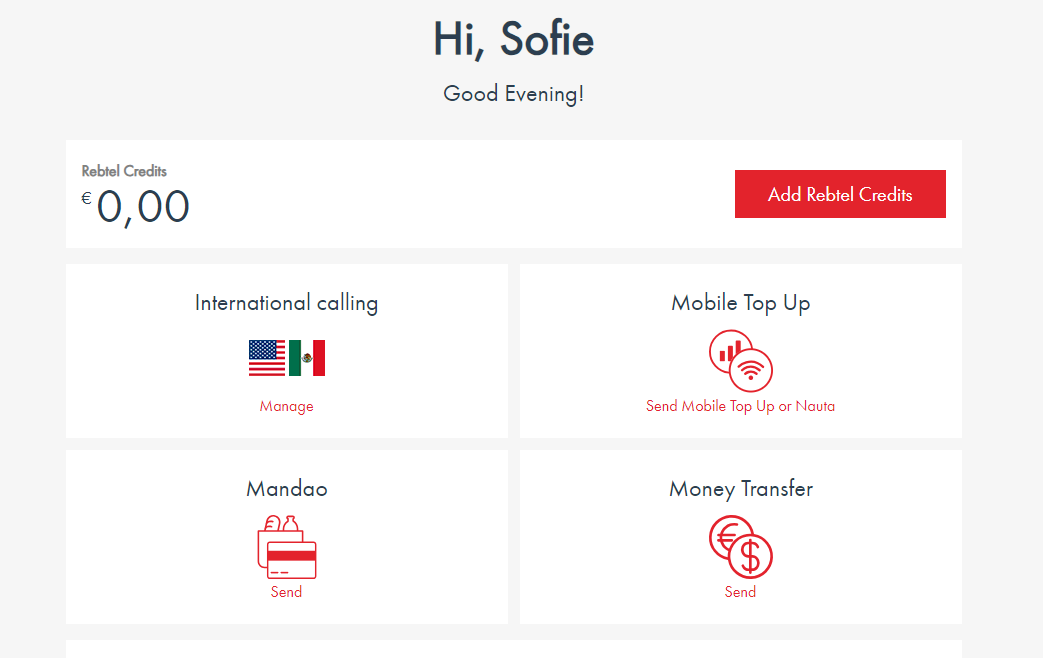The width and height of the screenshot is (1043, 658).
Task: Open the Mandao grocery and card icon
Action: 286,546
